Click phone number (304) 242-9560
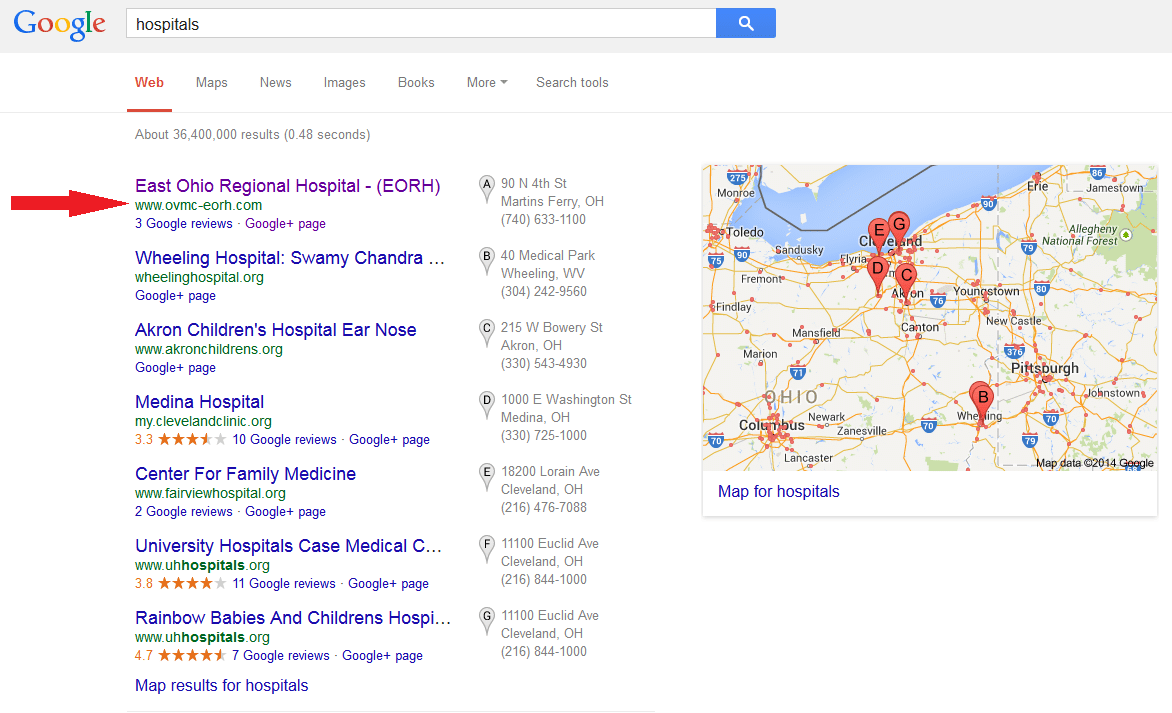The width and height of the screenshot is (1172, 713). pos(543,291)
